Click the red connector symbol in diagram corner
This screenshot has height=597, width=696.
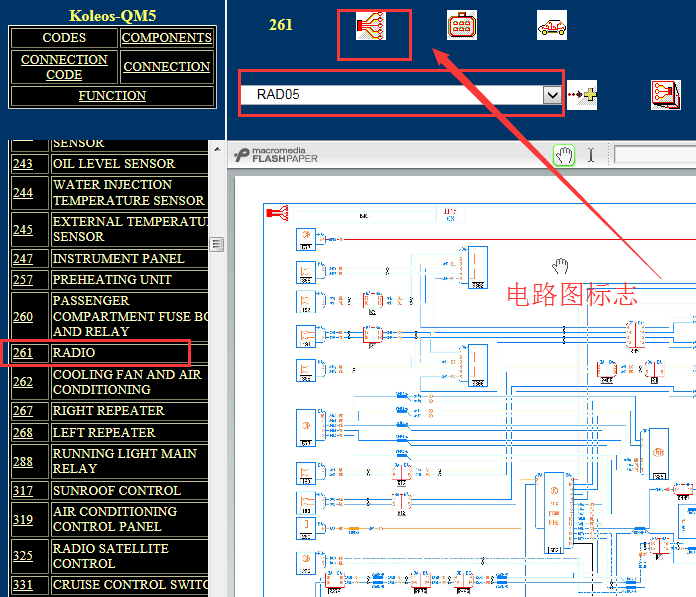[278, 213]
